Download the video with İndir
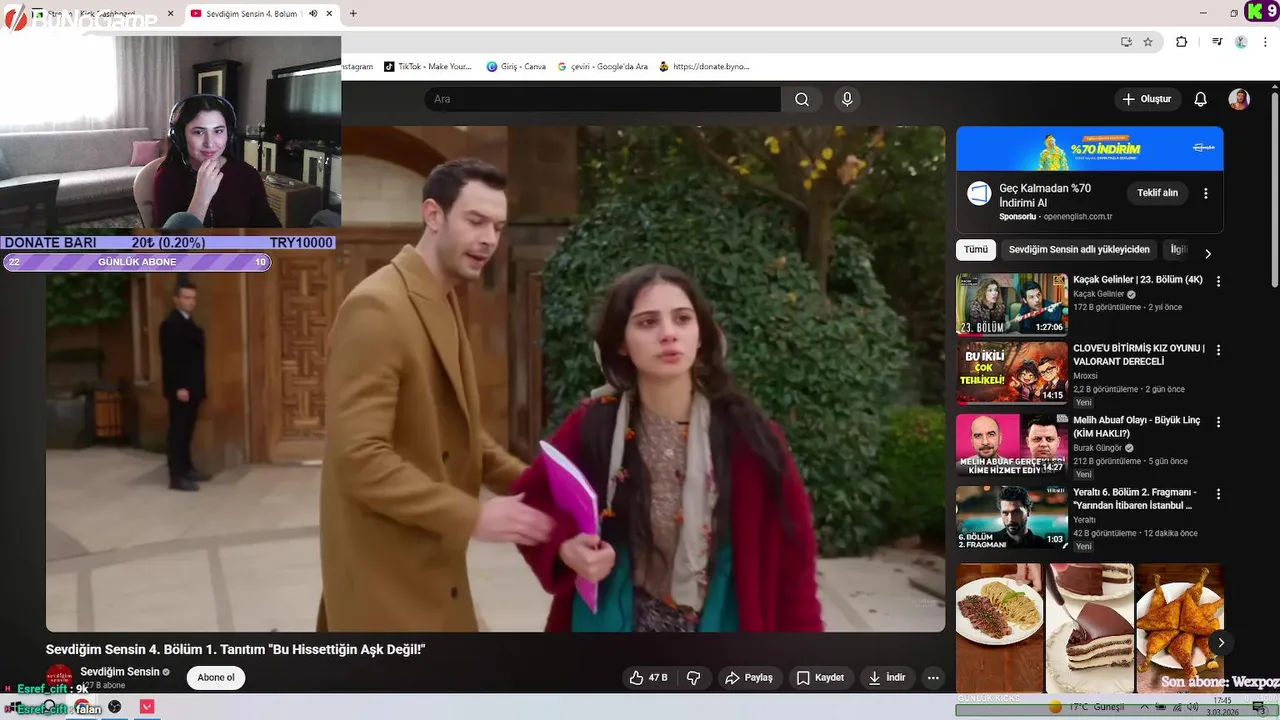The width and height of the screenshot is (1280, 720). 887,678
